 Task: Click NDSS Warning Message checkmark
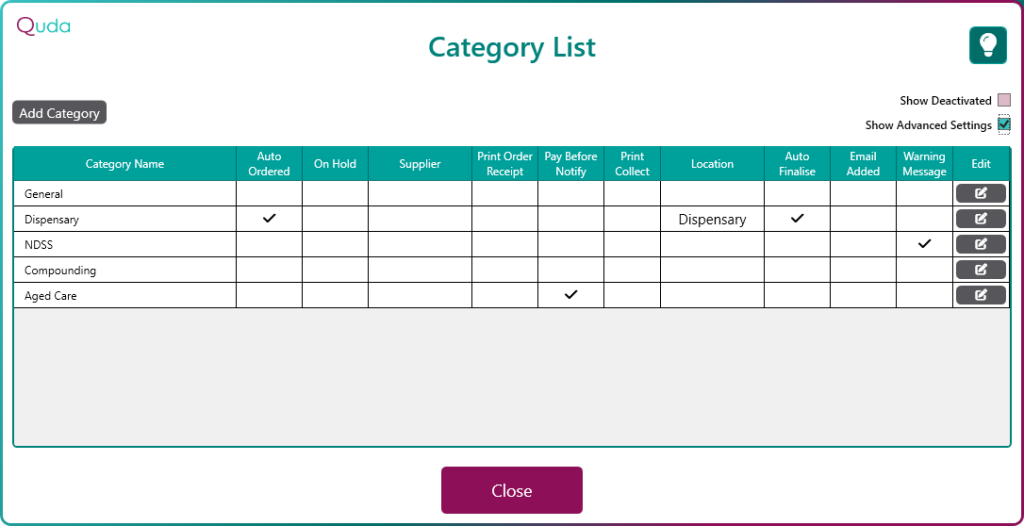click(x=924, y=244)
